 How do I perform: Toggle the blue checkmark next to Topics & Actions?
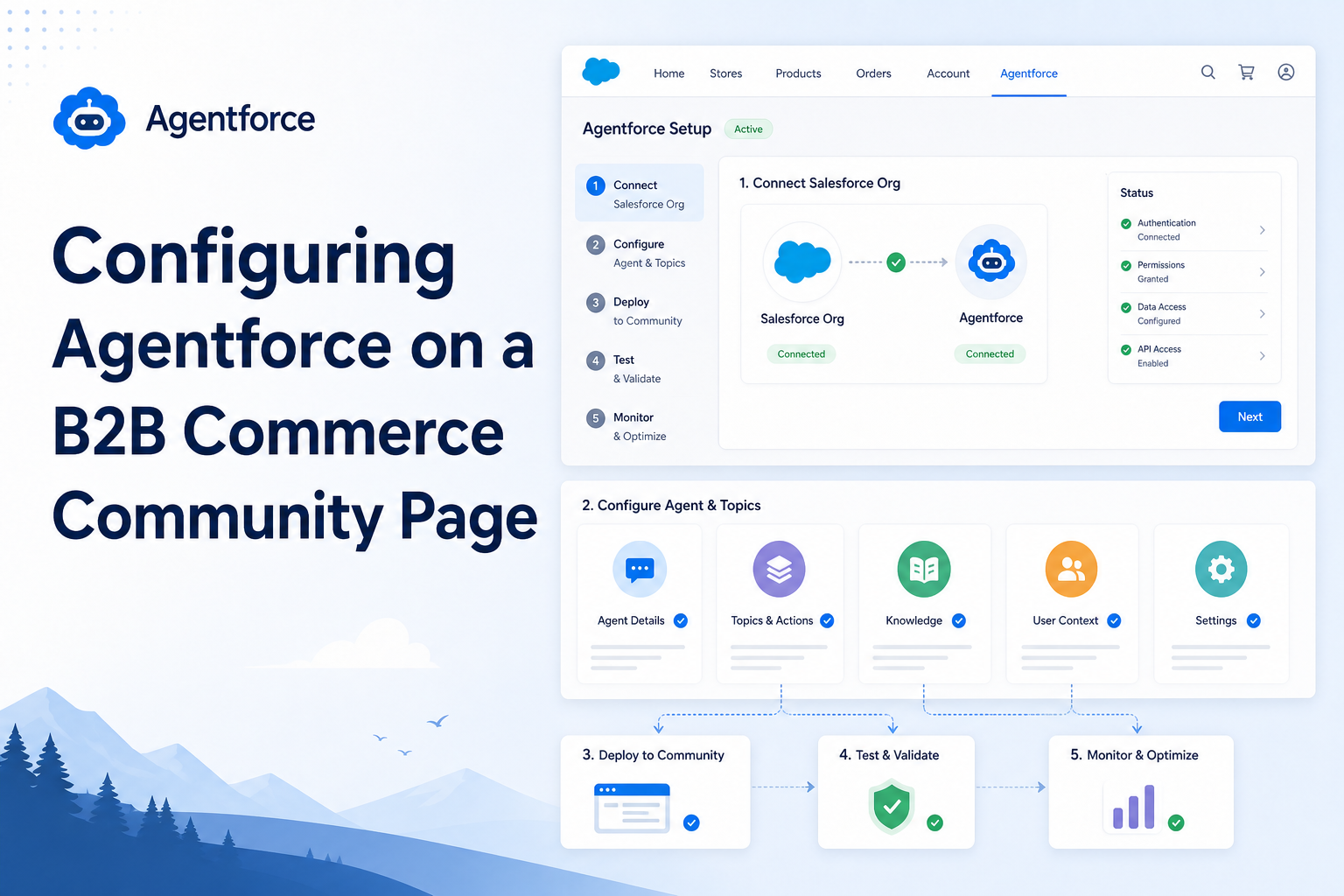click(827, 620)
